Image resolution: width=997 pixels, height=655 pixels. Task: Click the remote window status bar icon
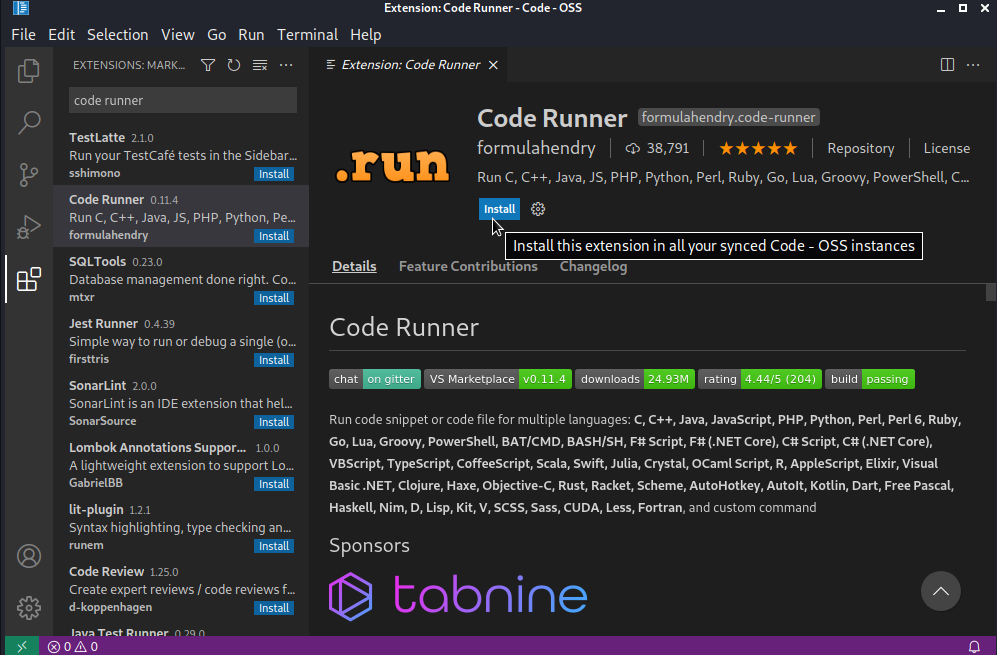pos(22,646)
